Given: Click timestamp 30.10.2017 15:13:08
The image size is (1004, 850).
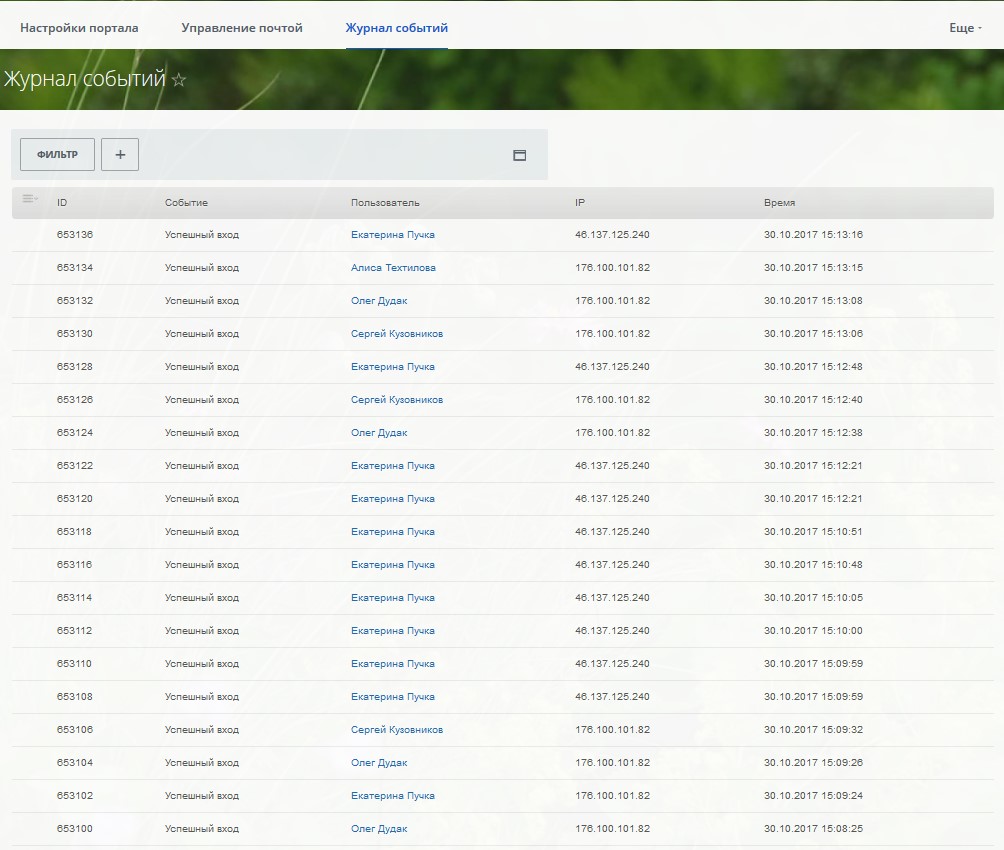Looking at the screenshot, I should pos(813,300).
